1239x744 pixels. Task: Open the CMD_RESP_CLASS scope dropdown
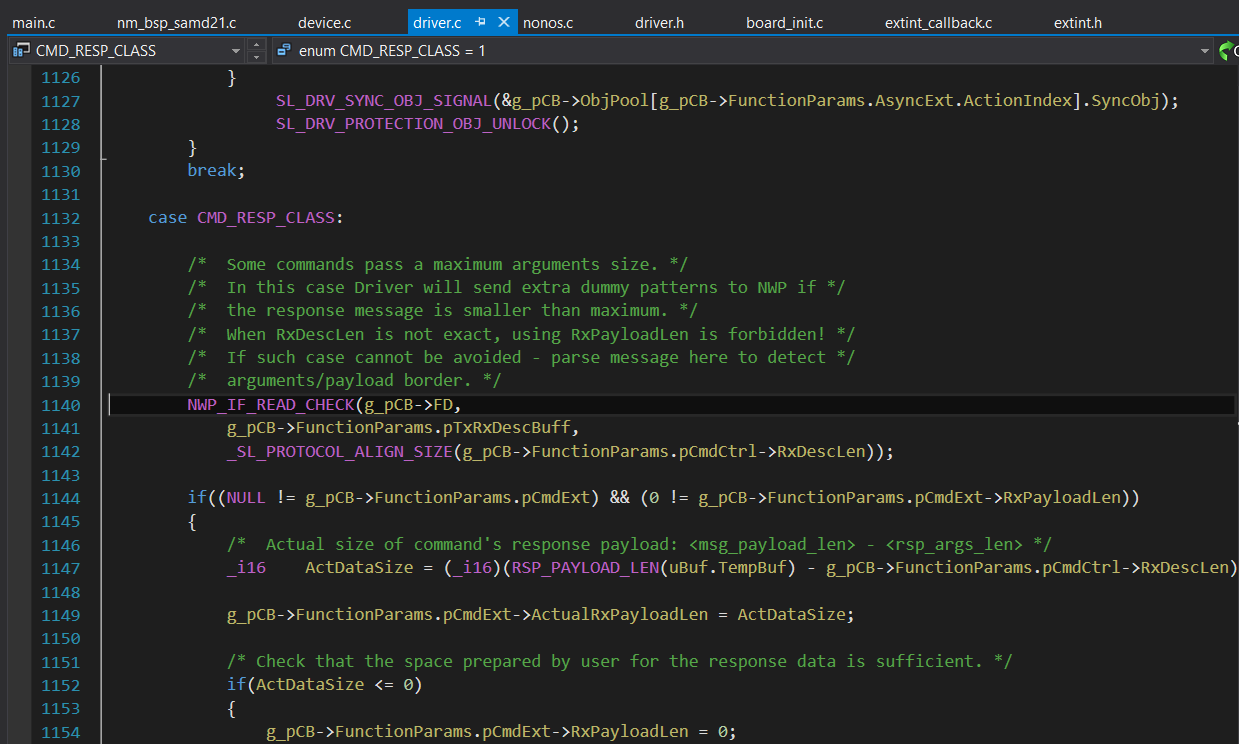click(x=236, y=50)
